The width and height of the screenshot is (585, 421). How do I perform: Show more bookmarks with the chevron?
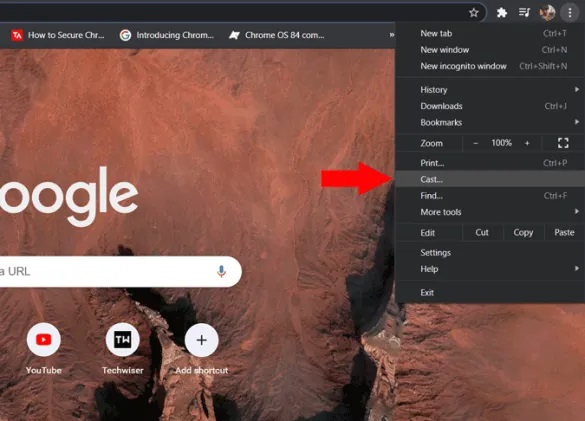click(391, 35)
